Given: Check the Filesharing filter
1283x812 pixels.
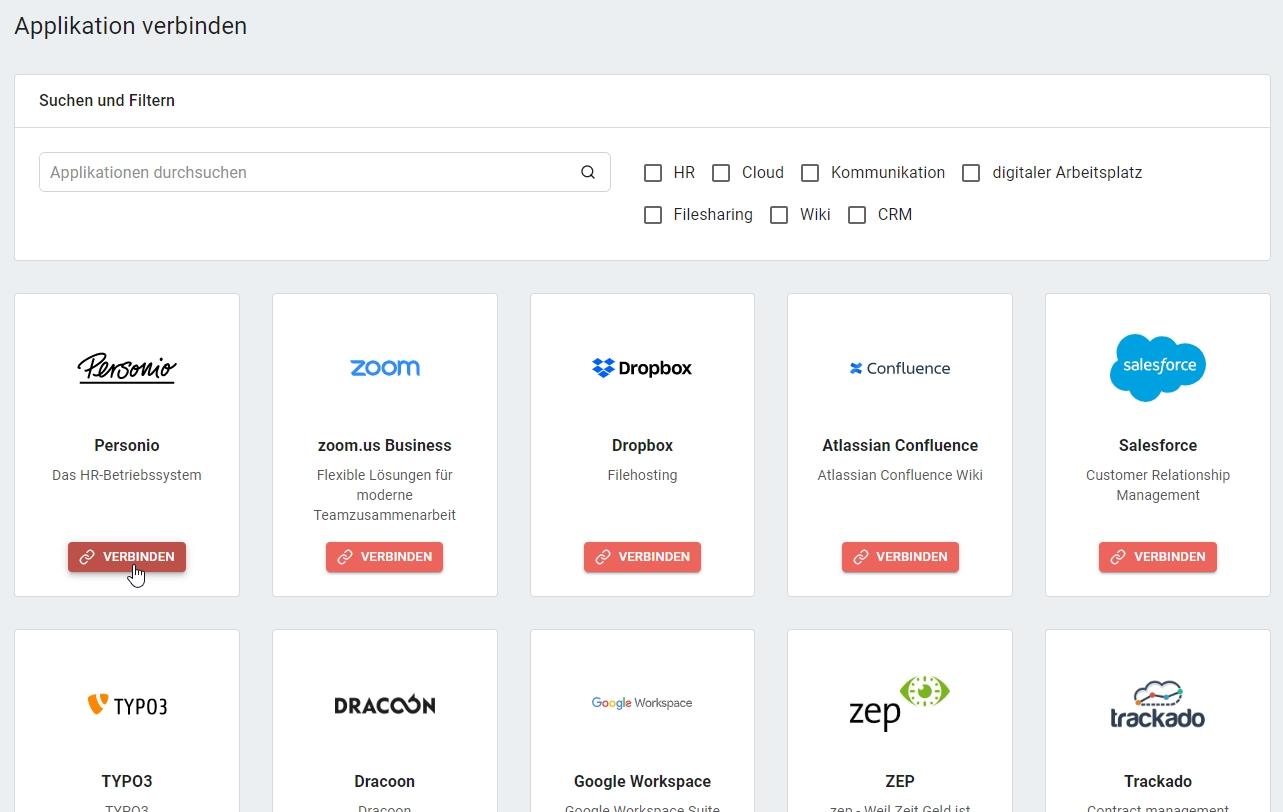Looking at the screenshot, I should [653, 215].
